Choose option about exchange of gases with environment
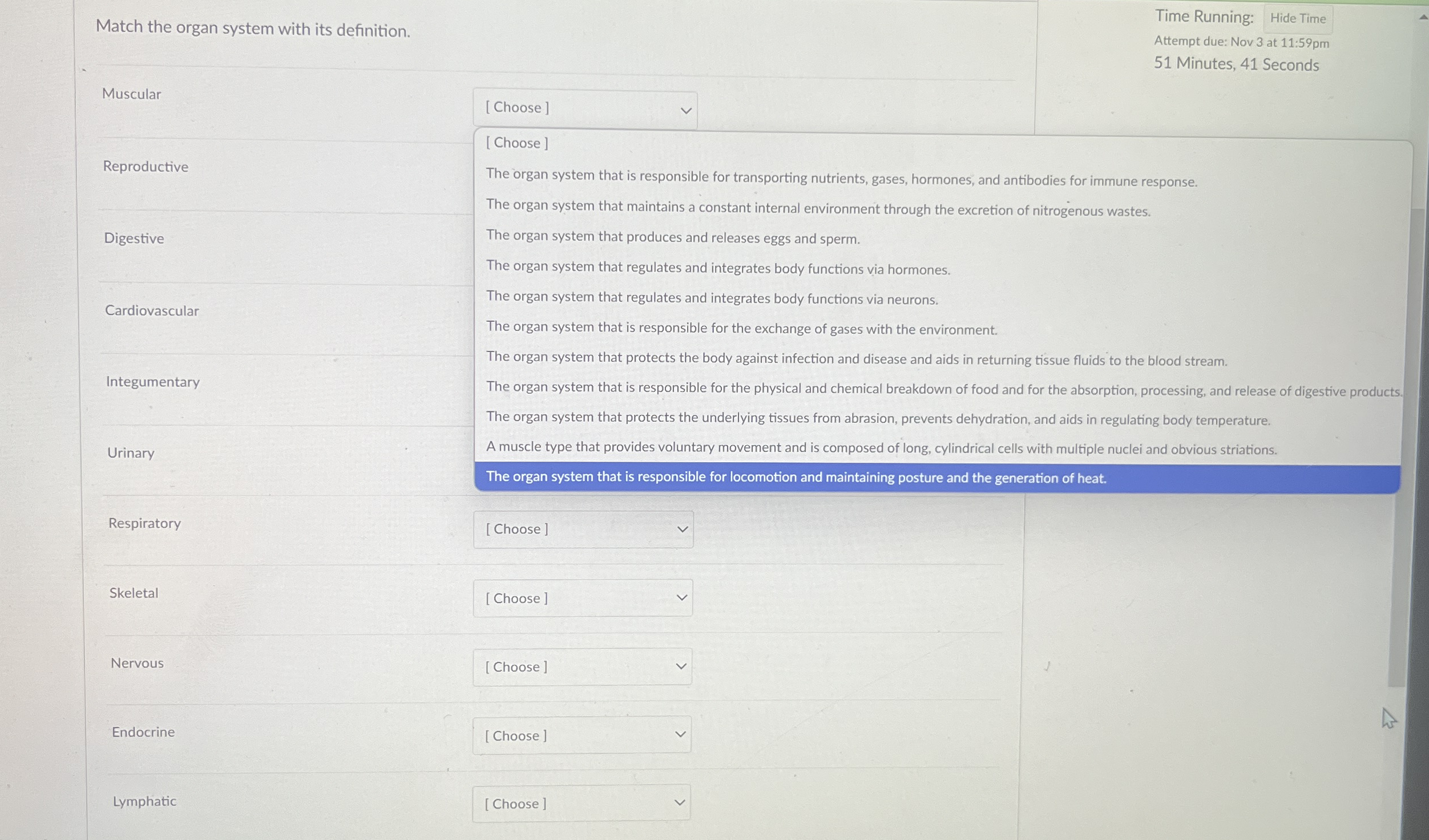Image resolution: width=1429 pixels, height=840 pixels. pyautogui.click(x=741, y=328)
